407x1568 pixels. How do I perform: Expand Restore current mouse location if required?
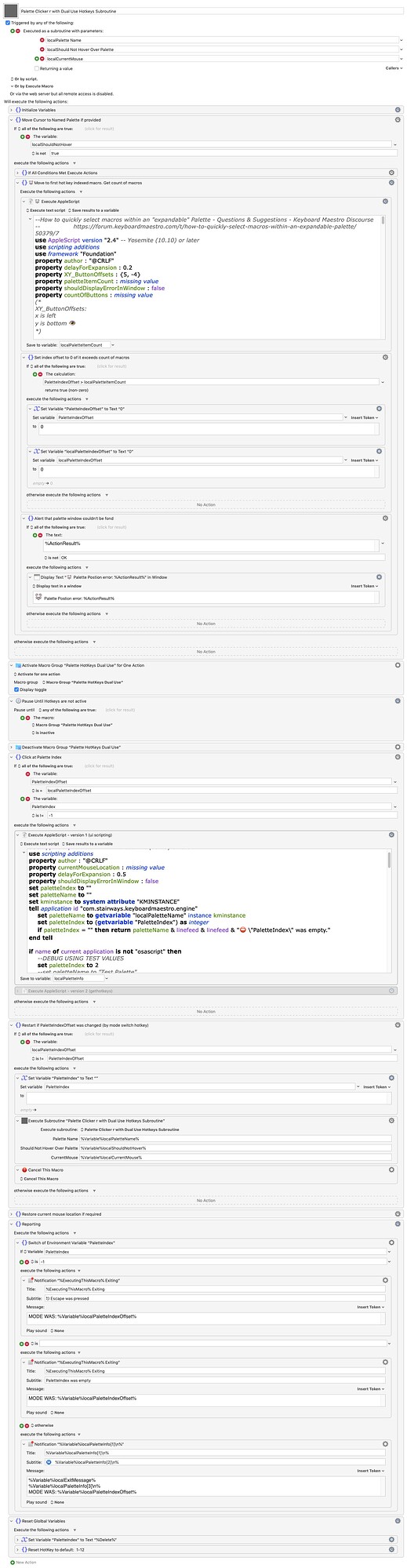(x=12, y=1214)
